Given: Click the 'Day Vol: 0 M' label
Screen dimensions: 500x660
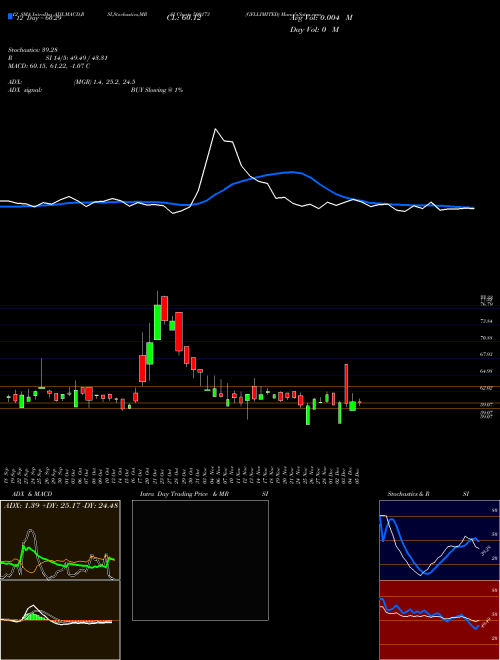Looking at the screenshot, I should coord(314,30).
